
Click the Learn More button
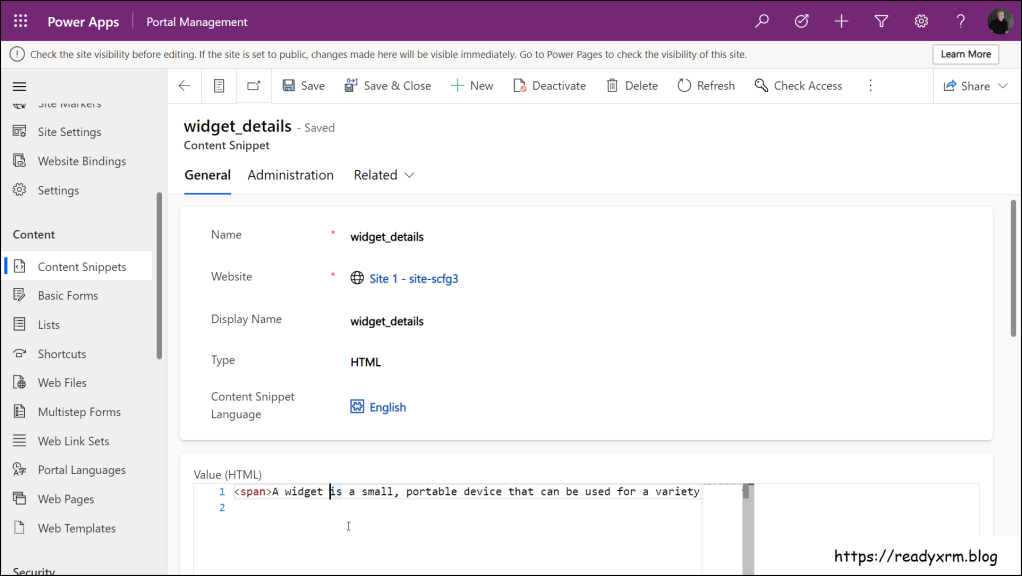pos(965,54)
